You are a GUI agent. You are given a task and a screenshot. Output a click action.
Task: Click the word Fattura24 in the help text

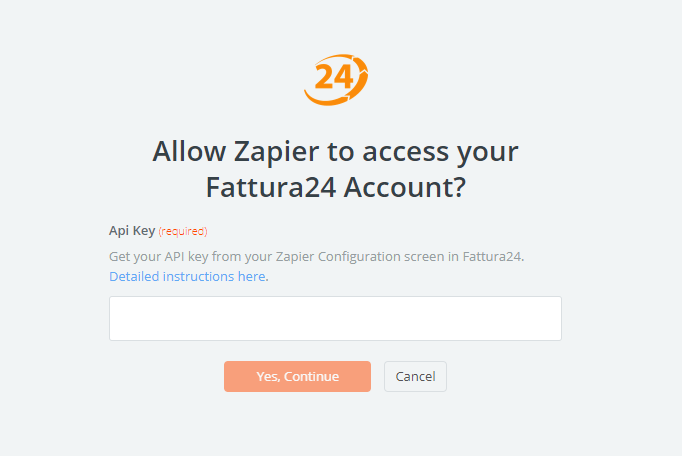pyautogui.click(x=491, y=257)
